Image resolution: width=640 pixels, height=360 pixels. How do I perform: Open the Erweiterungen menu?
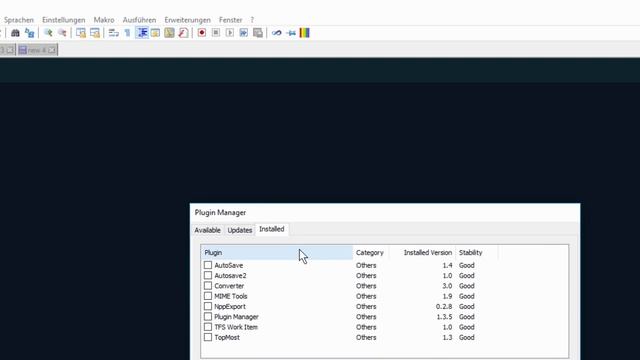pos(187,20)
